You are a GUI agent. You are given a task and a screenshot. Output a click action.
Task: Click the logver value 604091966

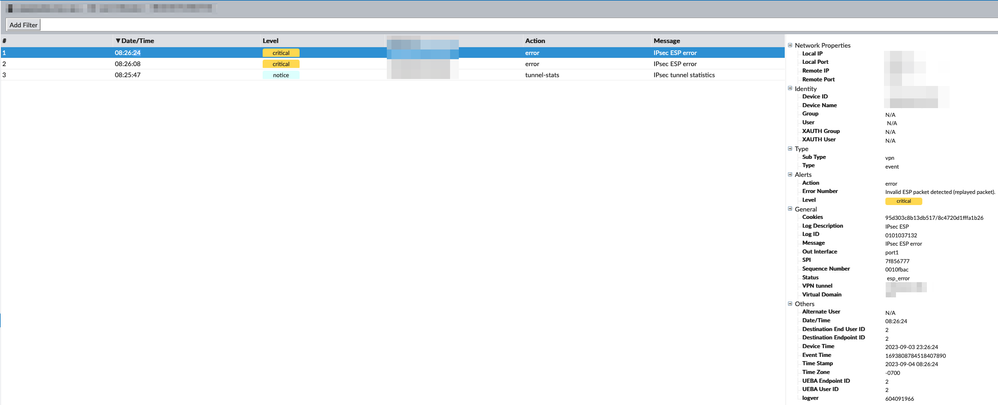click(899, 398)
